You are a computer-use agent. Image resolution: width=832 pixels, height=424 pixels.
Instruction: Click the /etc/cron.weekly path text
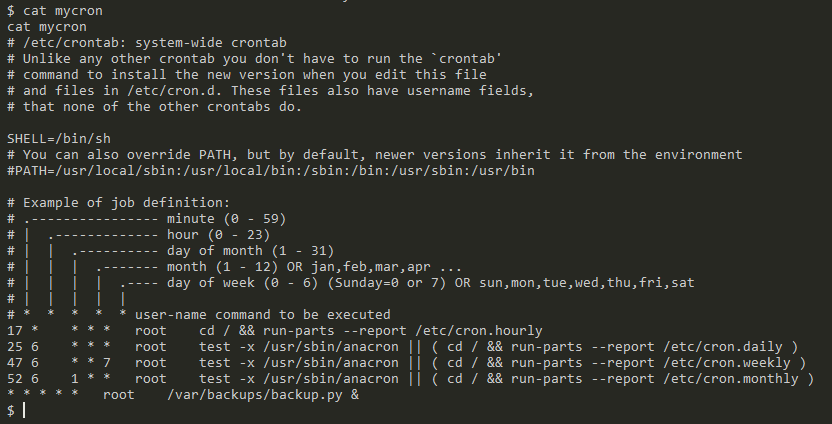pos(726,363)
